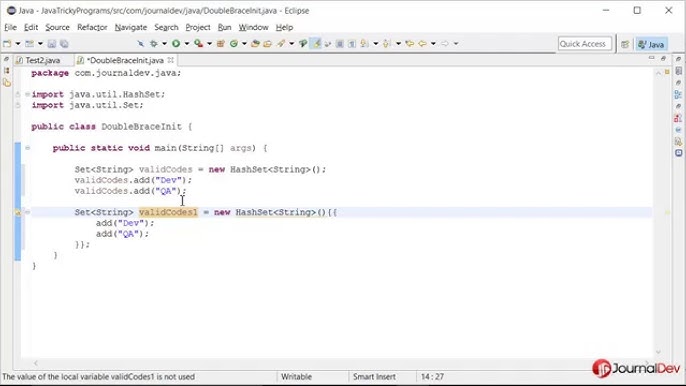Select the Java perspective button
The image size is (686, 386).
point(651,44)
